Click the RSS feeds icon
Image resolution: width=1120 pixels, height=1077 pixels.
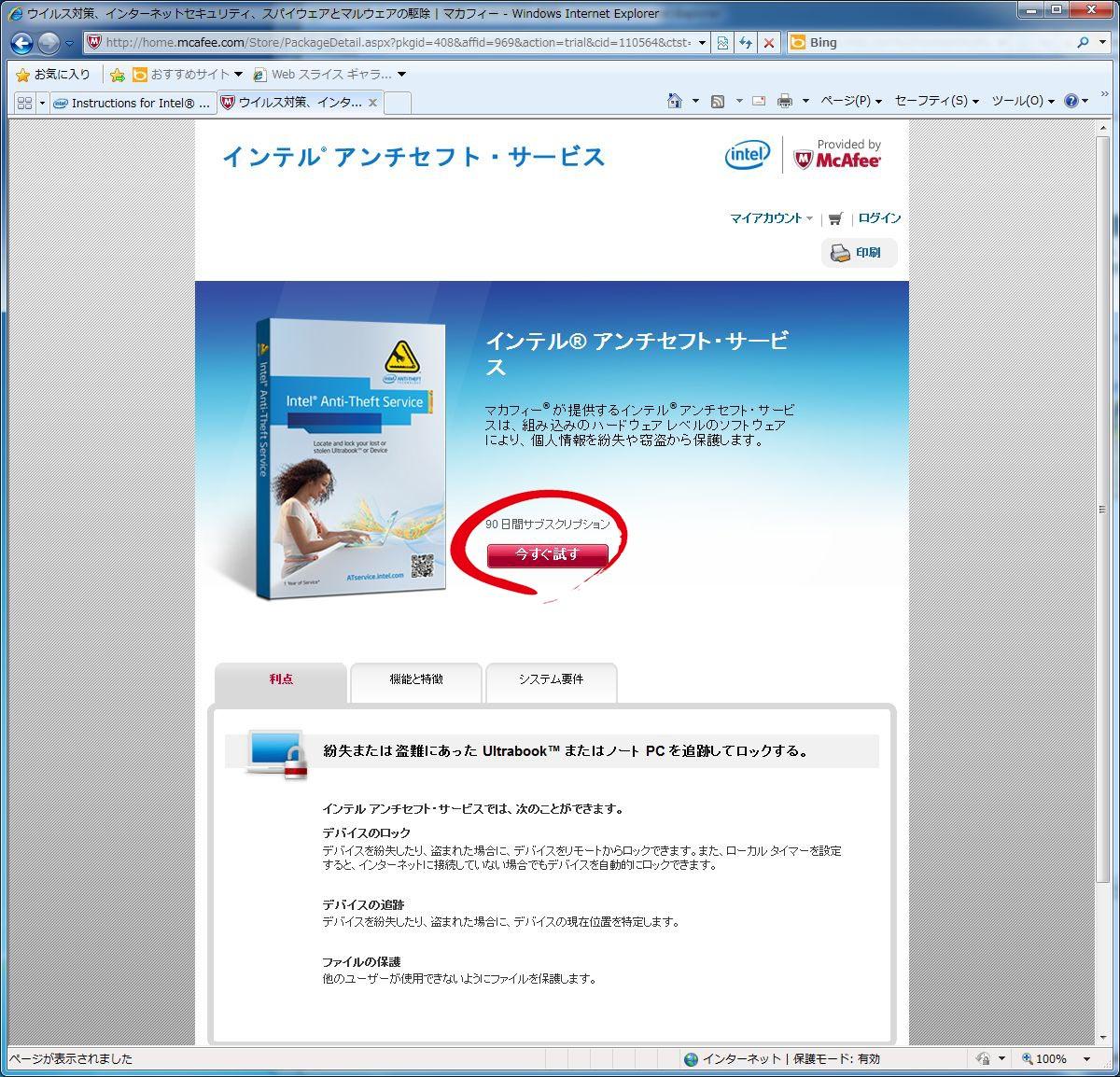coord(718,101)
